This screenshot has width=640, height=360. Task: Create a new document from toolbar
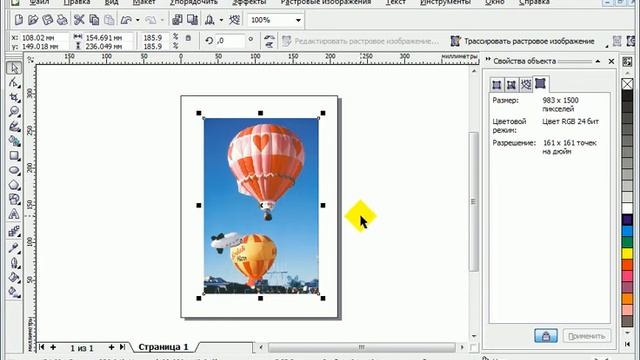[19, 20]
